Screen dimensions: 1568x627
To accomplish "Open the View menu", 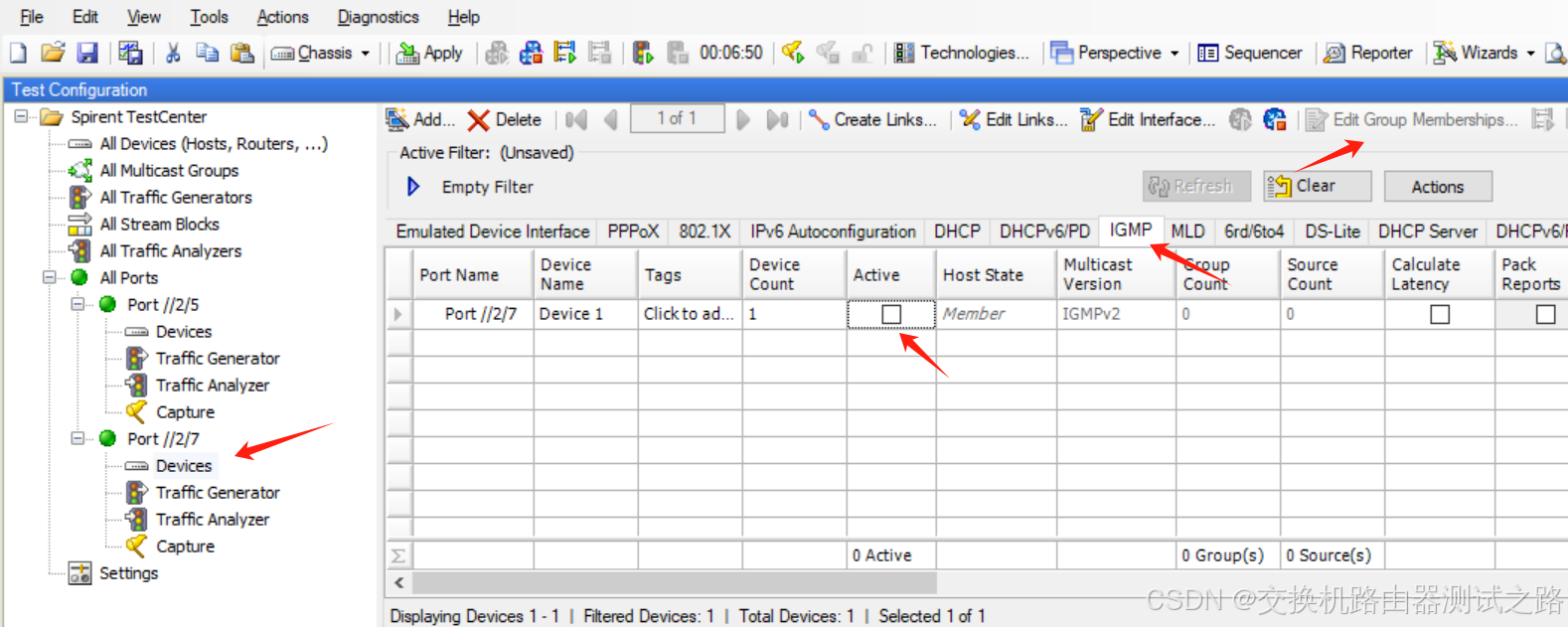I will tap(143, 17).
